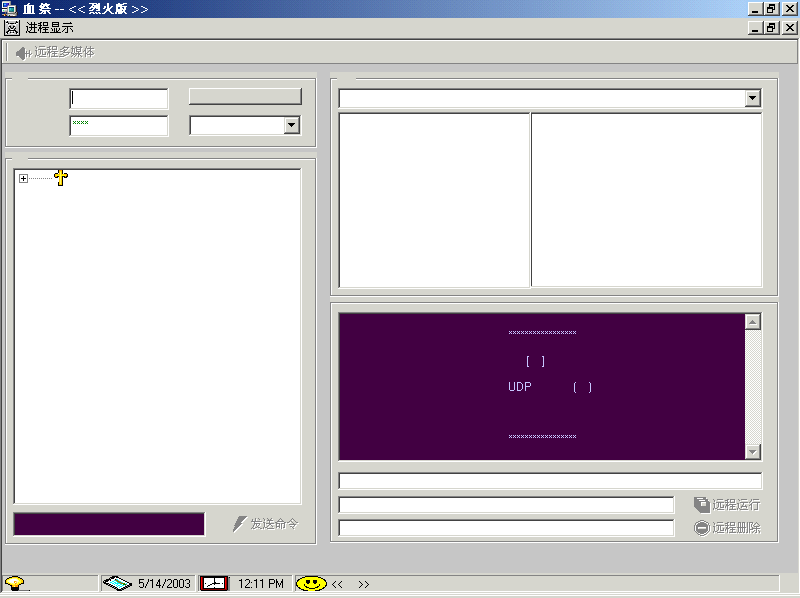Image resolution: width=800 pixels, height=598 pixels.
Task: Click the 远程删除 button
Action: tap(727, 528)
